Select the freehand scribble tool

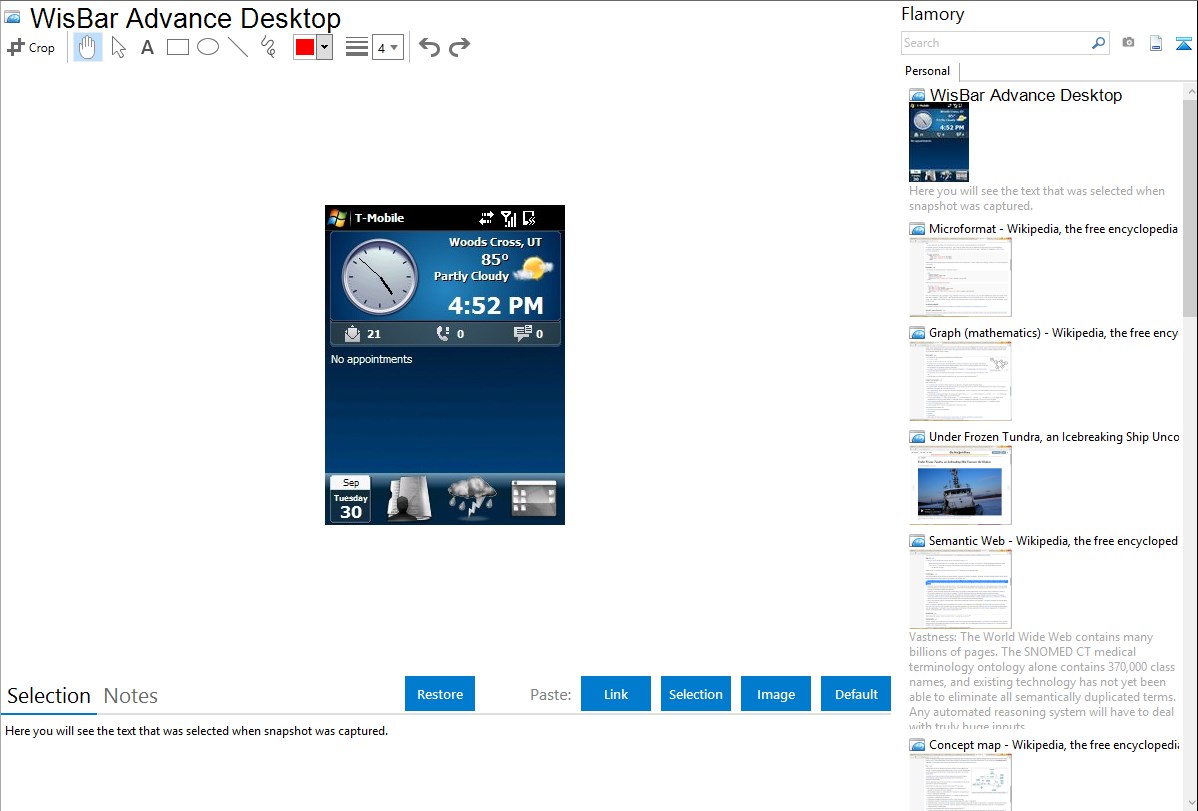tap(268, 47)
